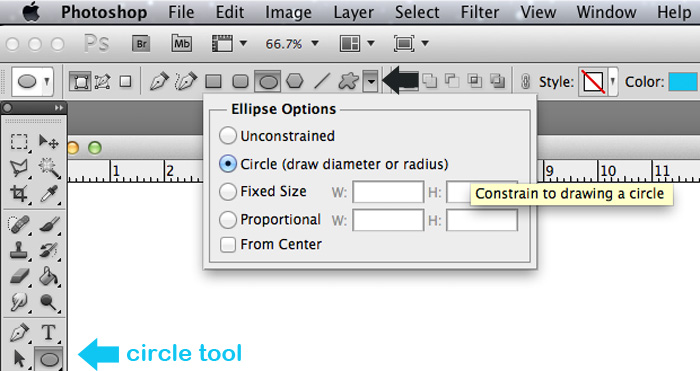Screen dimensions: 700x371
Task: Select the Eraser tool
Action: (x=19, y=277)
